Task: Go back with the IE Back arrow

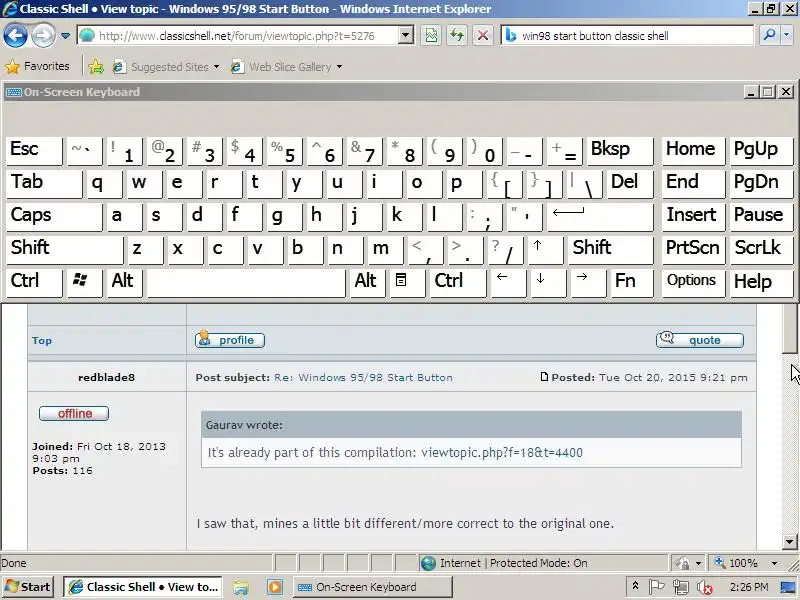Action: tap(15, 36)
